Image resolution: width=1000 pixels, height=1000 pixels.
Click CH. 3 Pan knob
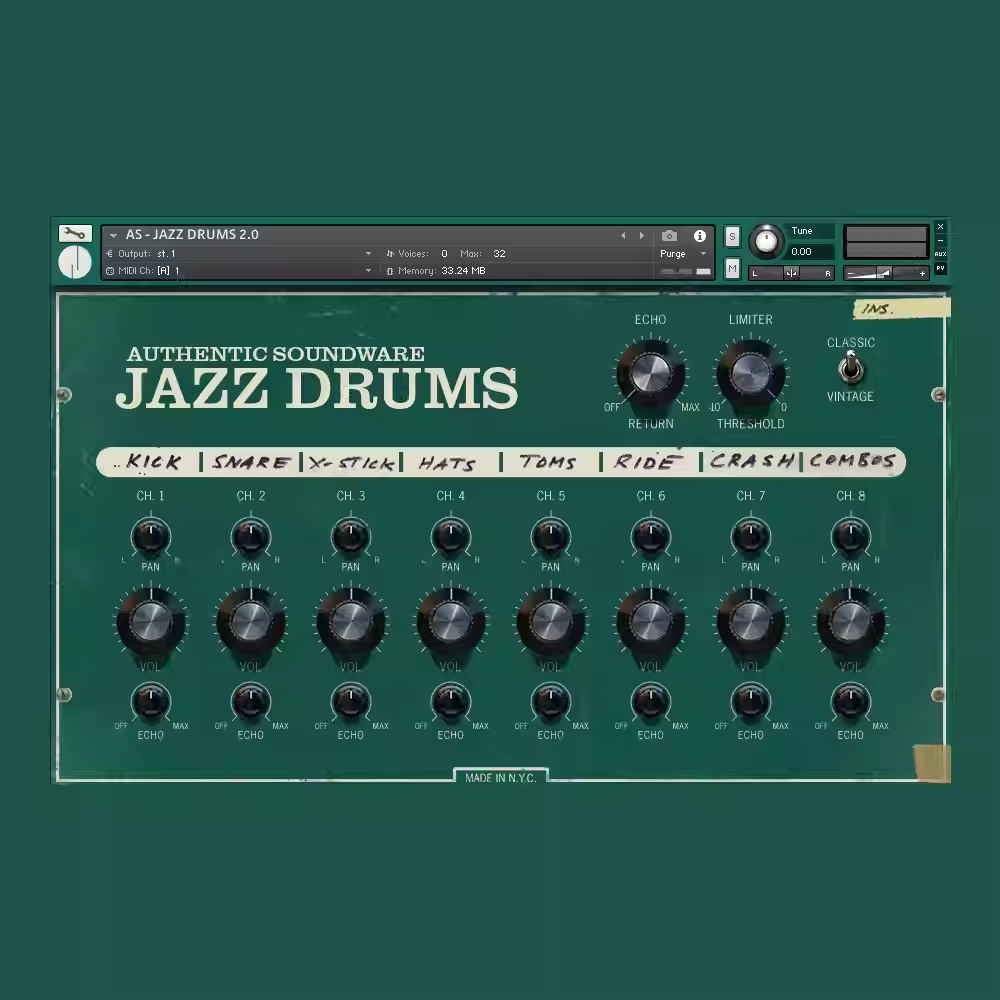(x=351, y=536)
